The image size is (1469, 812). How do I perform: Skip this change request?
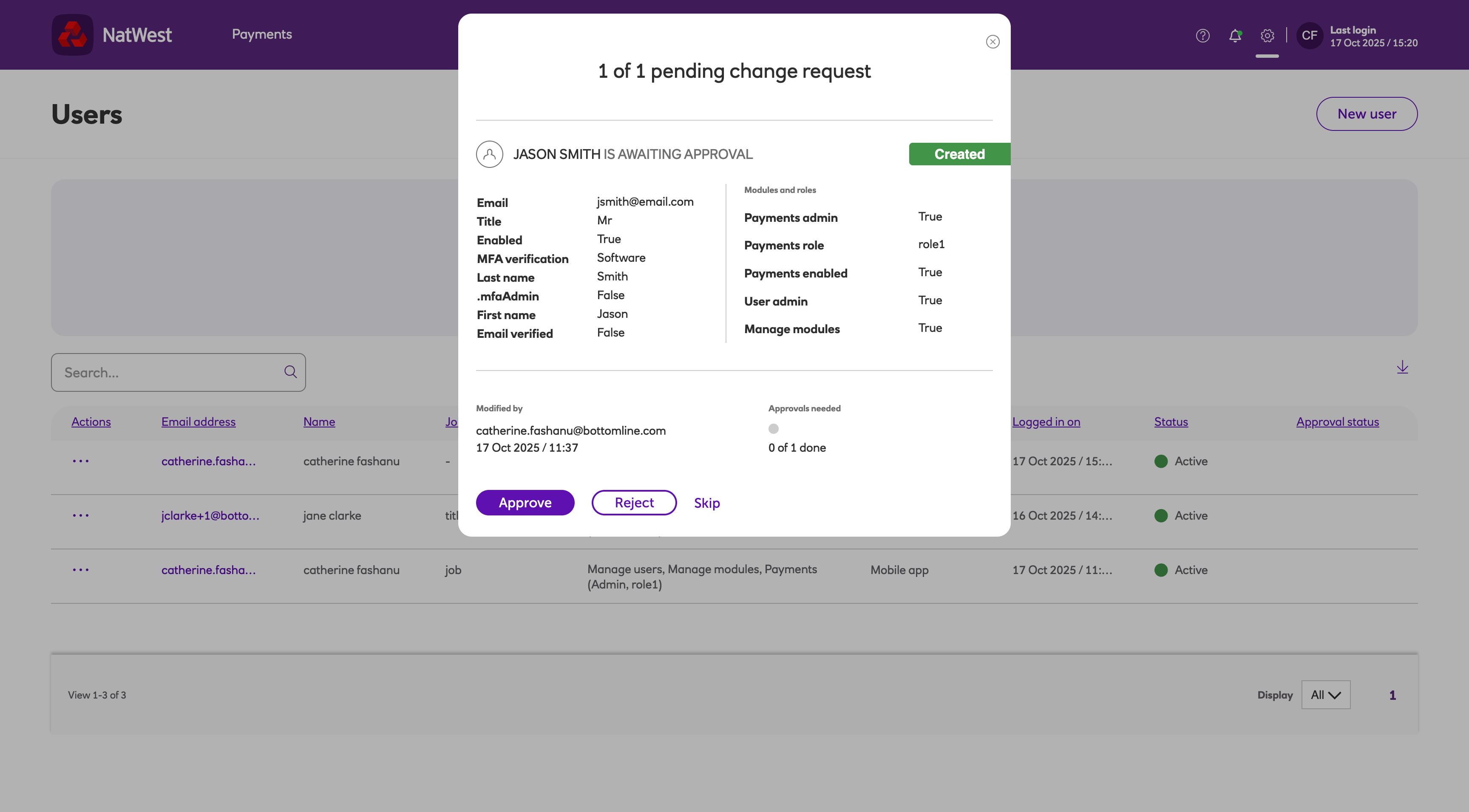(706, 503)
